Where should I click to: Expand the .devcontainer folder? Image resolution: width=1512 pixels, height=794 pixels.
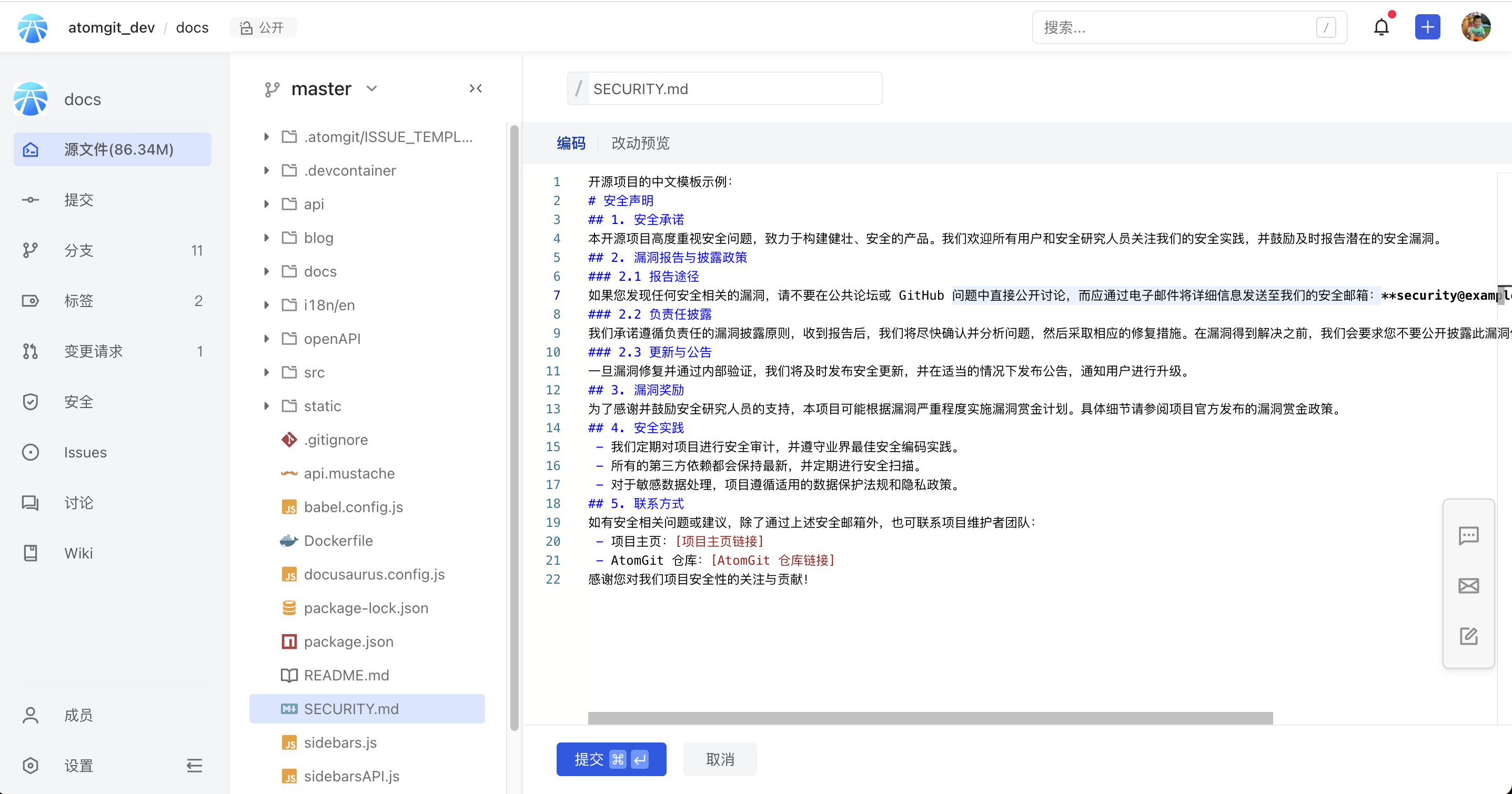pos(267,170)
